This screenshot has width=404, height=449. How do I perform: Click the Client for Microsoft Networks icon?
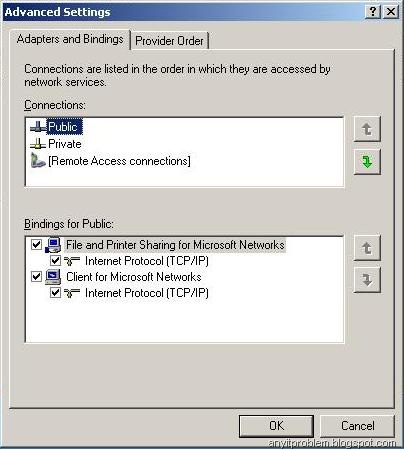tap(53, 277)
